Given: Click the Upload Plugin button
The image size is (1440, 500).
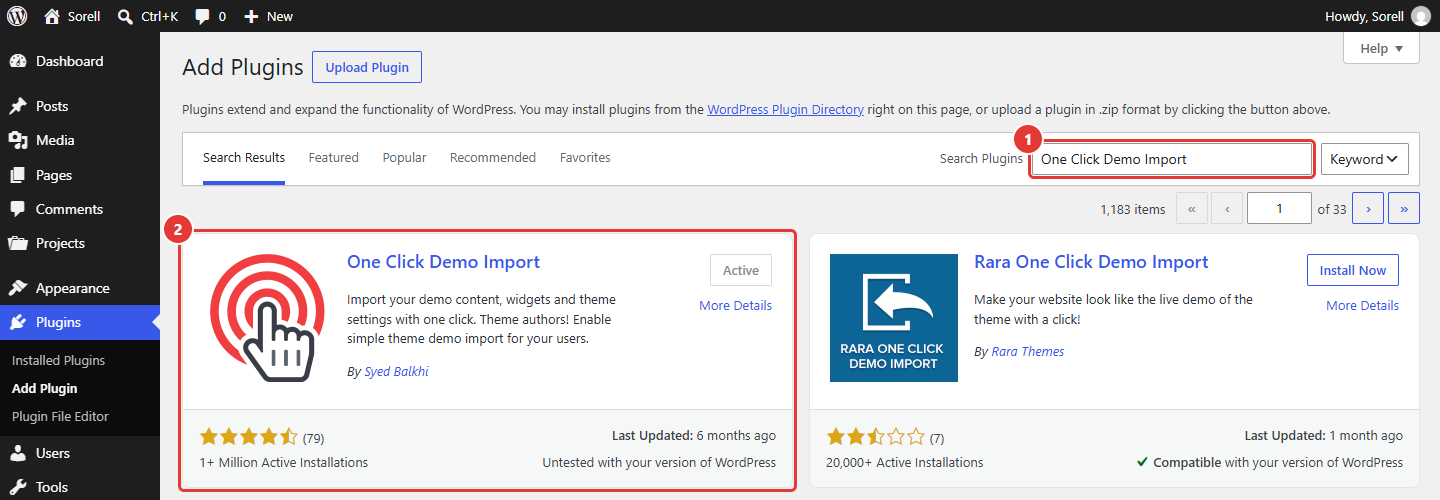Looking at the screenshot, I should click(367, 67).
